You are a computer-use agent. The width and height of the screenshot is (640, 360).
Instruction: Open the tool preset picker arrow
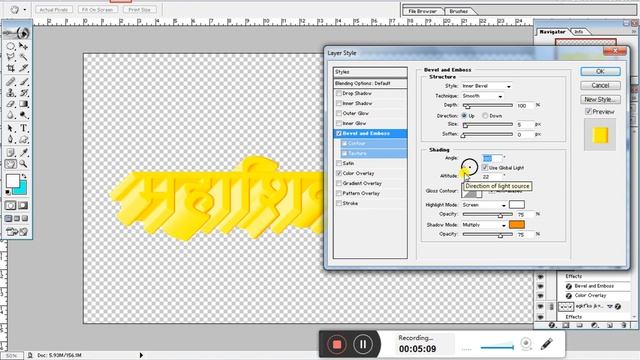tap(25, 9)
